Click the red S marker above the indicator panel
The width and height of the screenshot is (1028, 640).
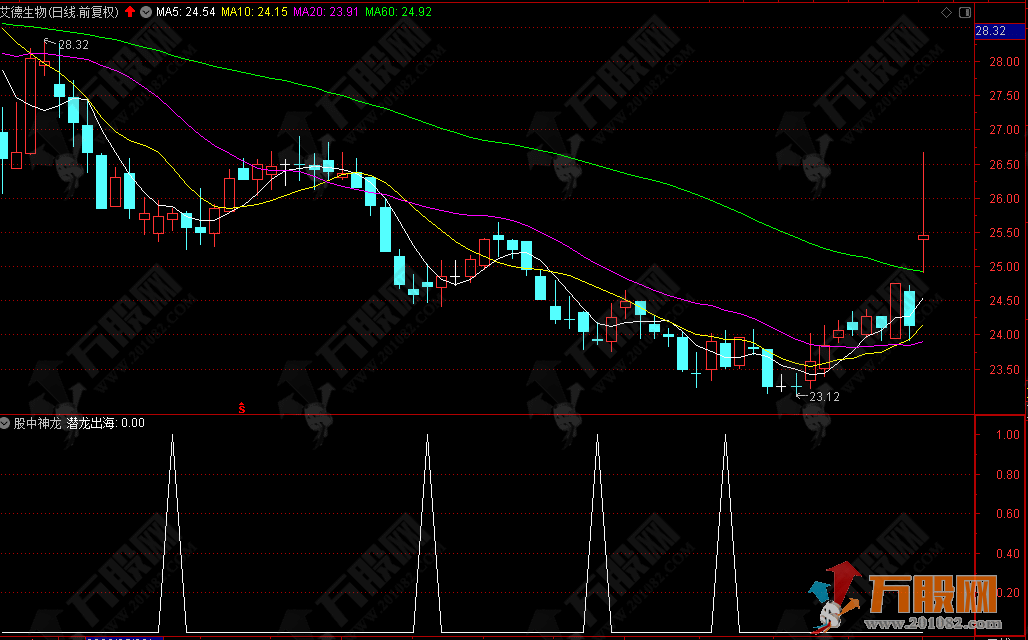(x=241, y=408)
